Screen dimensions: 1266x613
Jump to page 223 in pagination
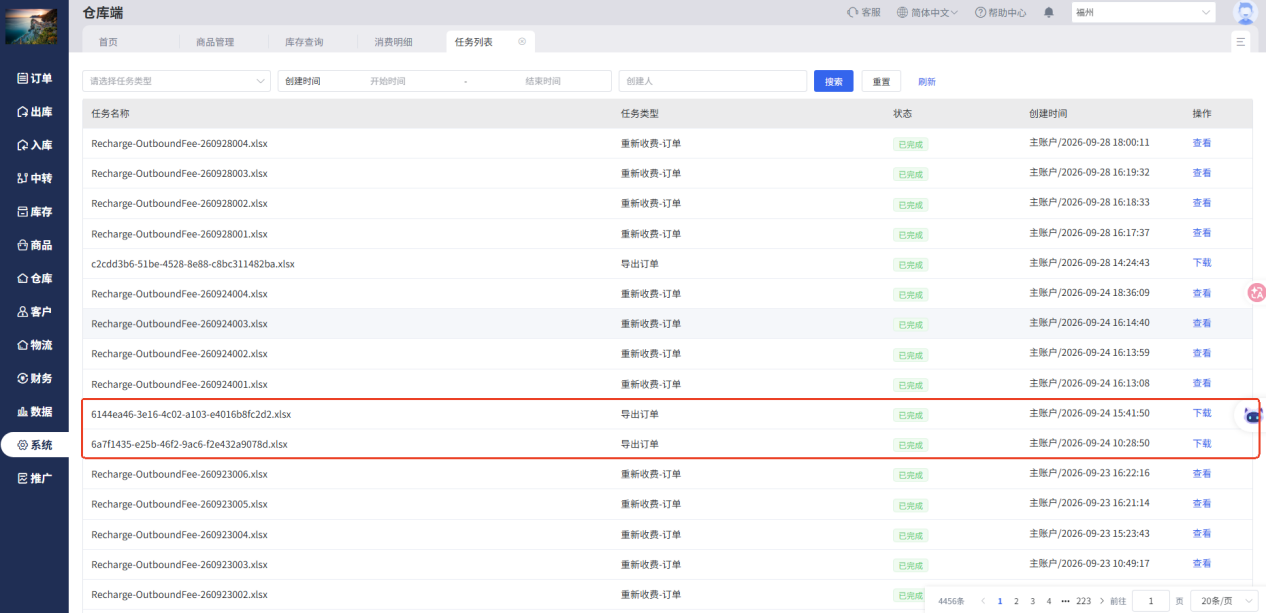1083,601
